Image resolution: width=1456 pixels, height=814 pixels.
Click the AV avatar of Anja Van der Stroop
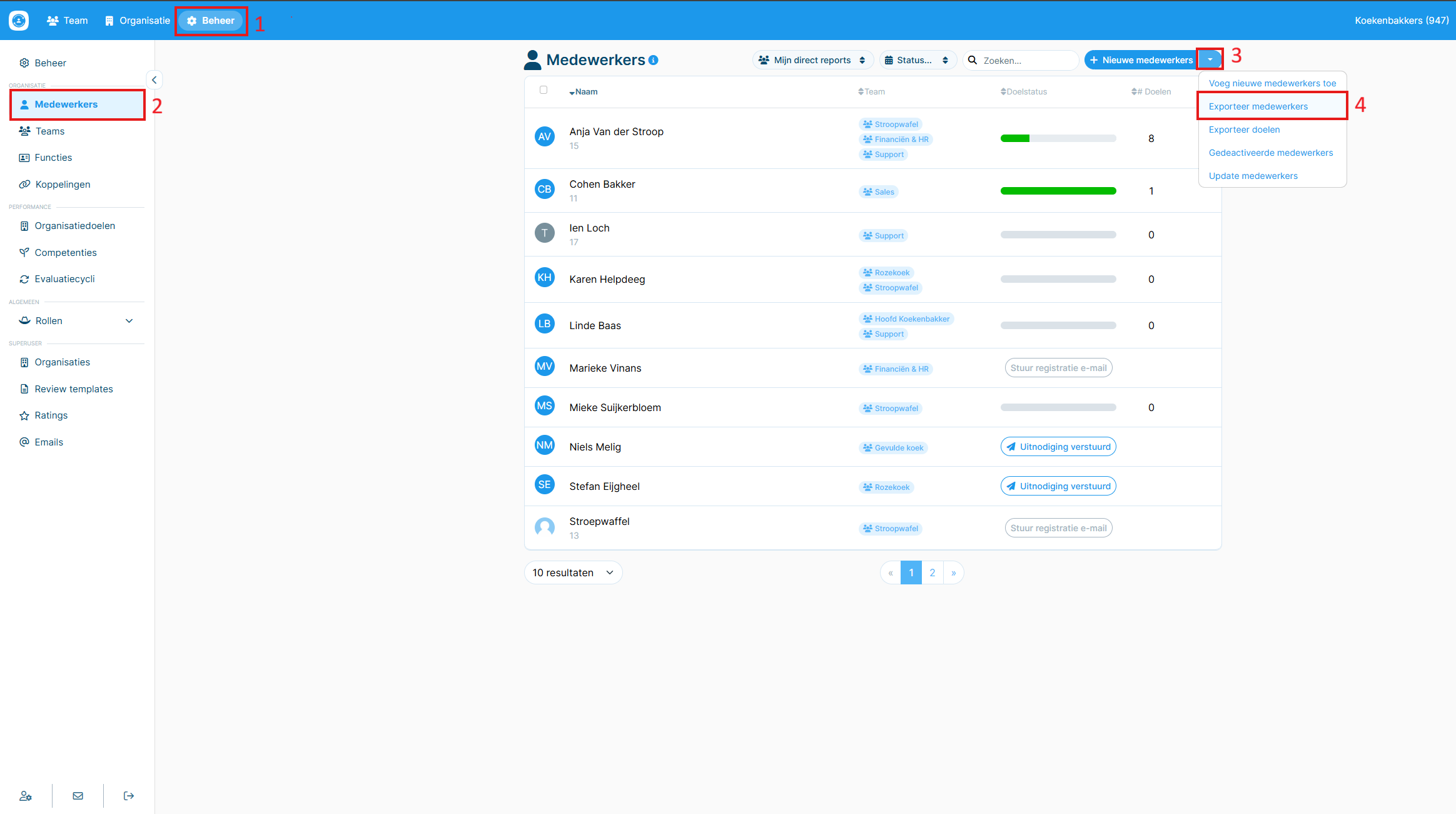pos(545,136)
